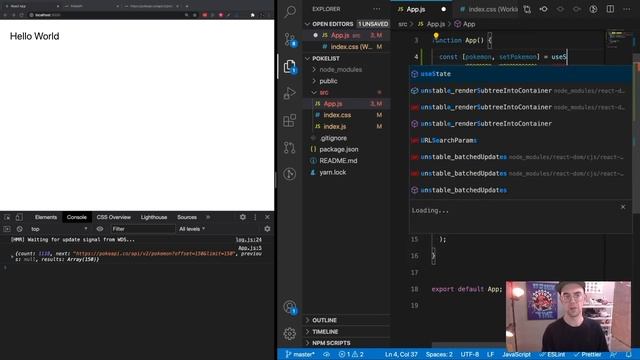Click Spaces: 2 indentation setting
640x360 pixels.
click(x=439, y=354)
